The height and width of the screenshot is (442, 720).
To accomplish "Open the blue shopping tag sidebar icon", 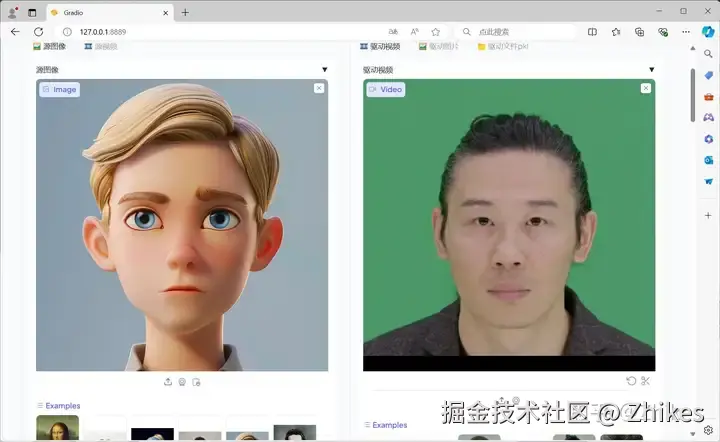I will (x=709, y=75).
